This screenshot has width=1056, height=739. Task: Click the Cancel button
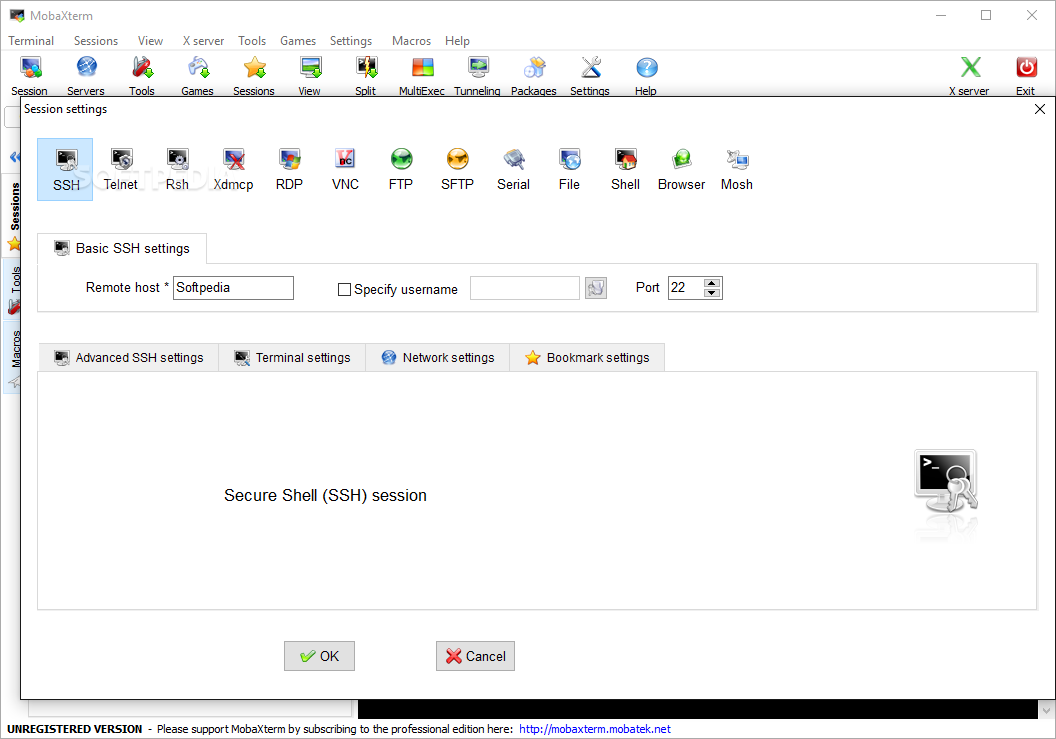coord(475,656)
